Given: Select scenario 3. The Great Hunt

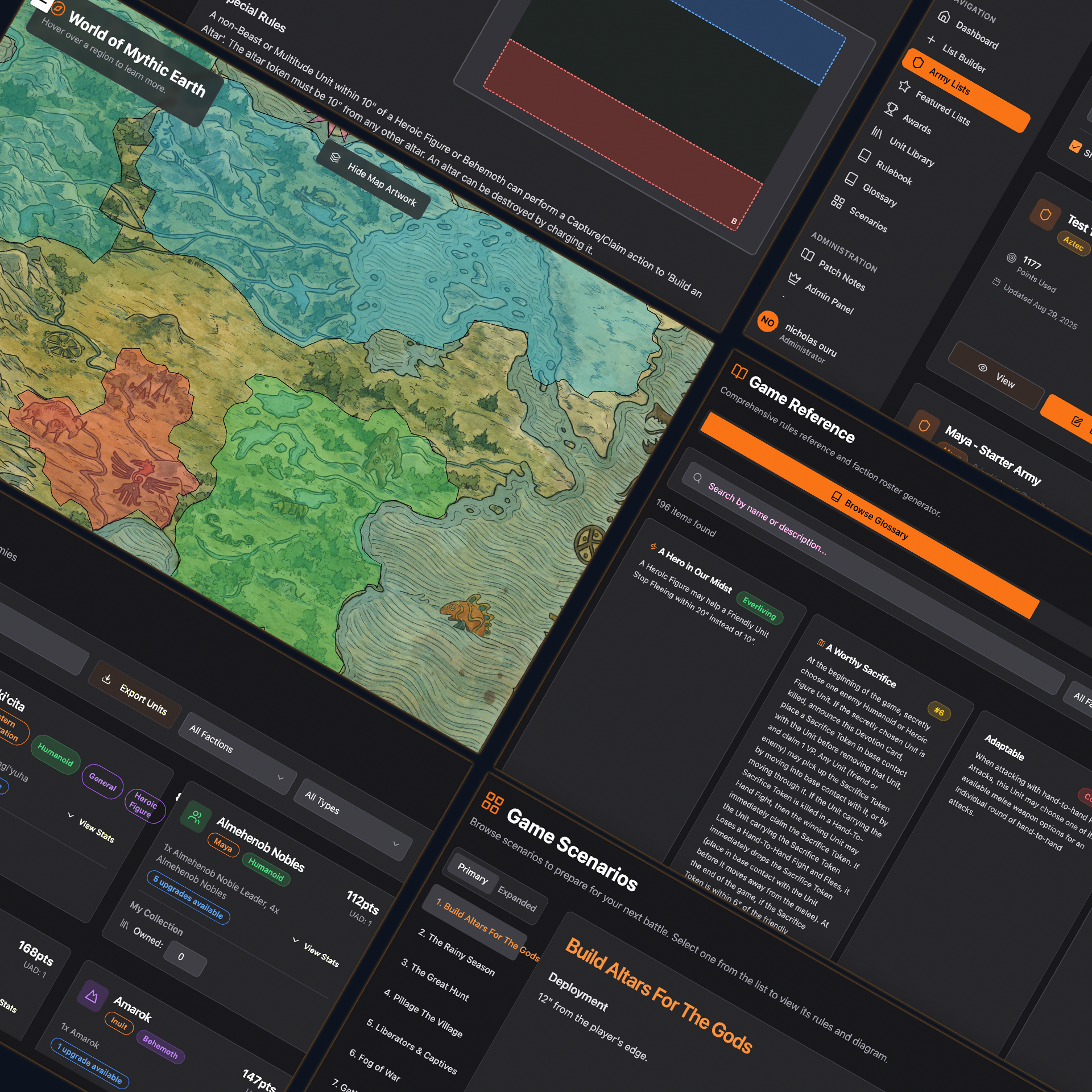Looking at the screenshot, I should [x=435, y=979].
